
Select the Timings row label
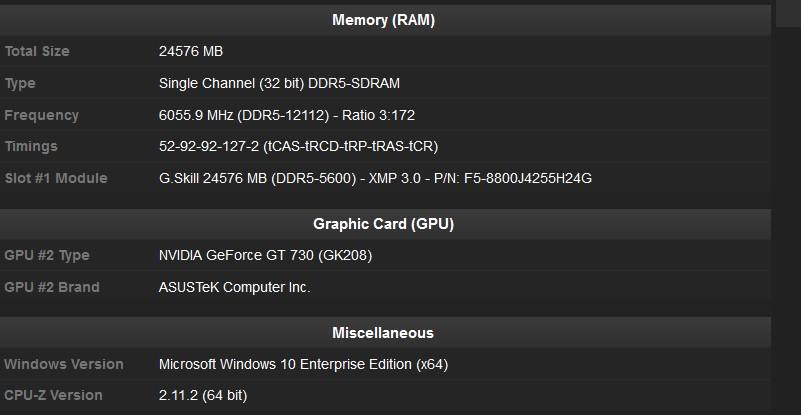tap(31, 146)
